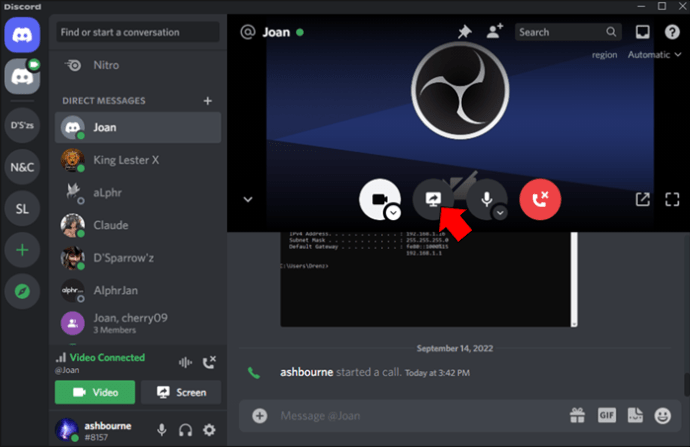Deafen using headphones icon
This screenshot has height=447, width=690.
186,430
